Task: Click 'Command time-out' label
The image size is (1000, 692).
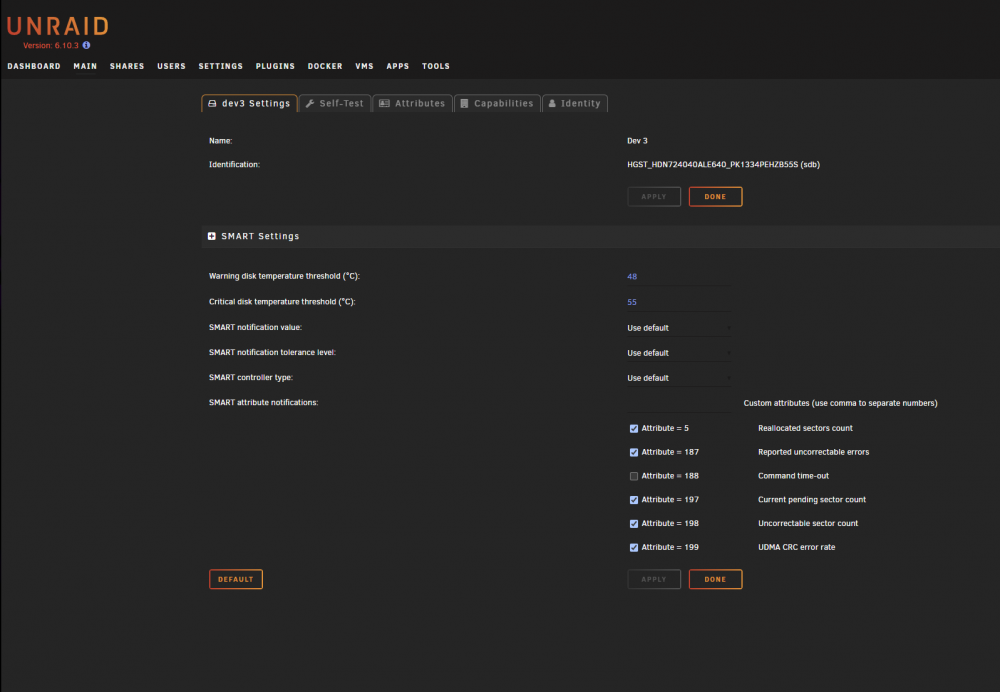Action: [793, 476]
